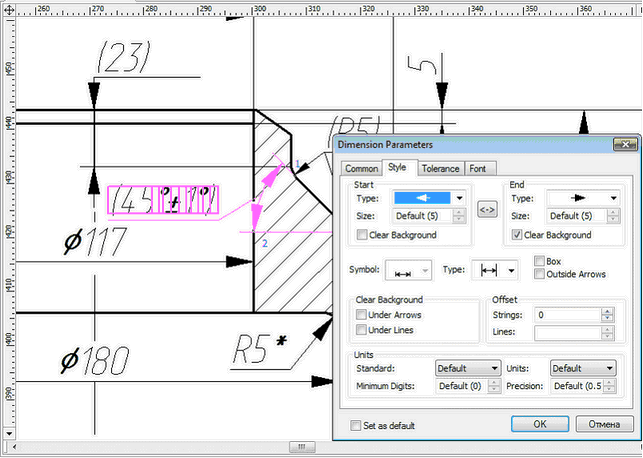Toggle the Outside Arrows checkbox
643x458 pixels.
pyautogui.click(x=540, y=274)
